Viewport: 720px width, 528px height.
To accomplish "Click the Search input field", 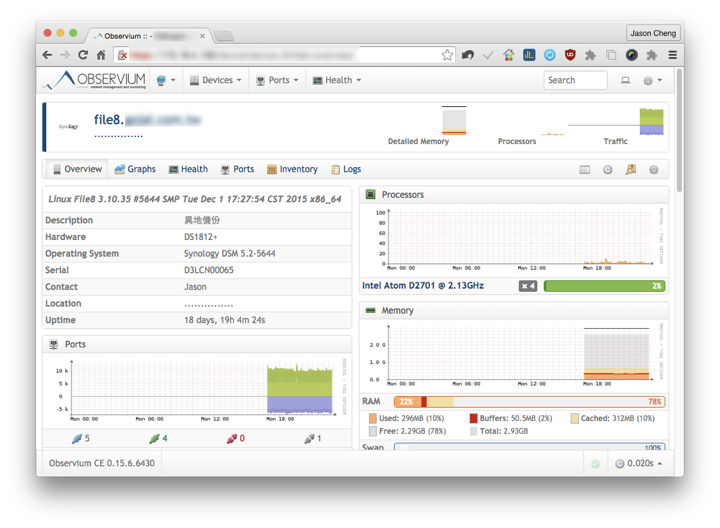I will 575,80.
